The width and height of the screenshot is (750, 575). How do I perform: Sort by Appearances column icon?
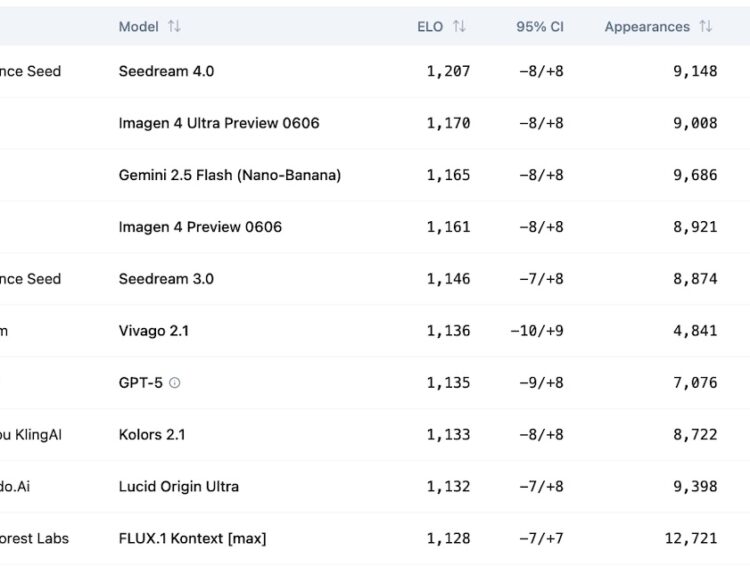pyautogui.click(x=706, y=27)
